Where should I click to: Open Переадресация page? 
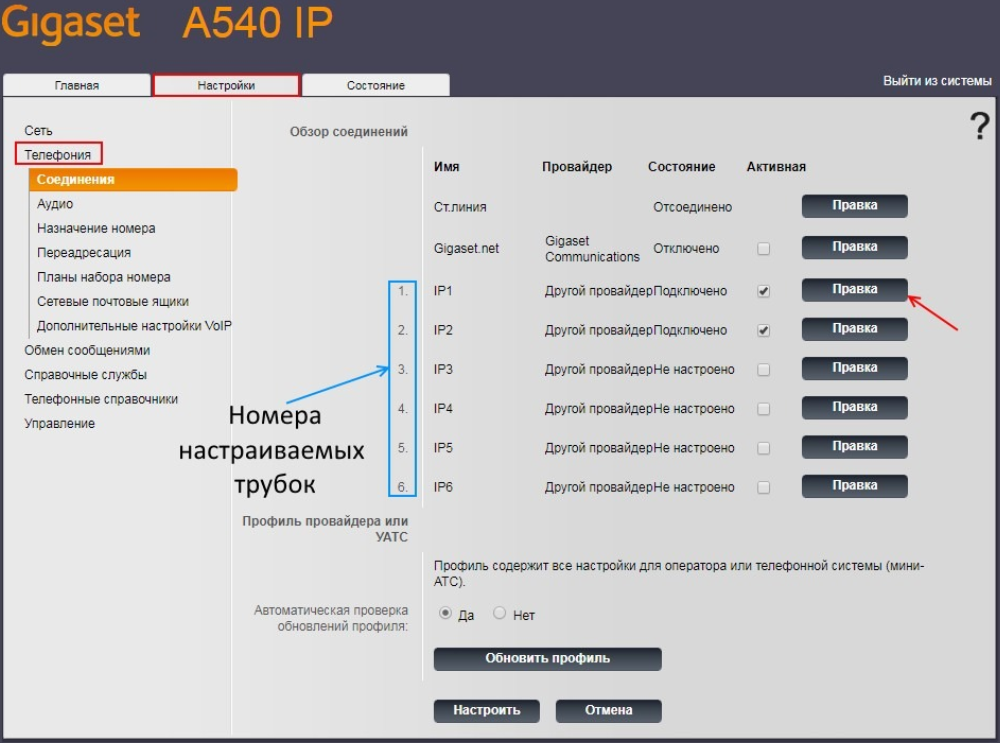(x=84, y=253)
